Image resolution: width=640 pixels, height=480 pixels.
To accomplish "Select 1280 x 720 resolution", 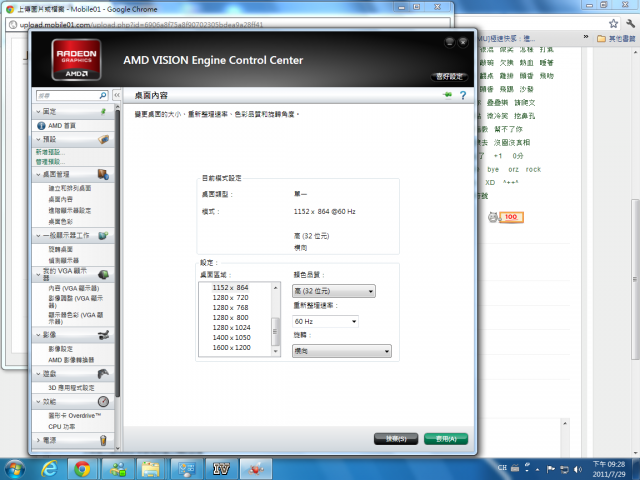I will point(230,298).
